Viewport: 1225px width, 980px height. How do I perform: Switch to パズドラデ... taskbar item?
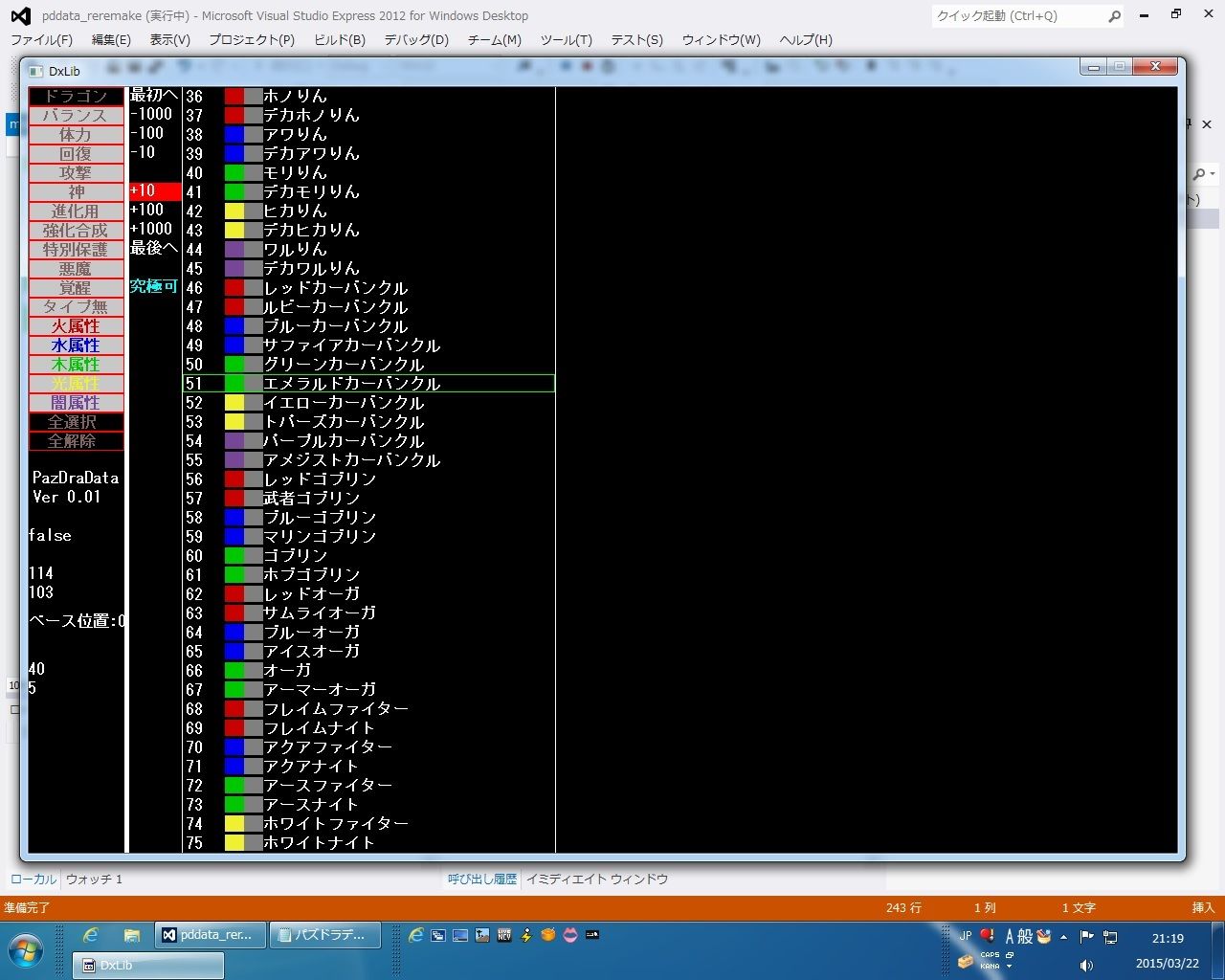pos(325,935)
